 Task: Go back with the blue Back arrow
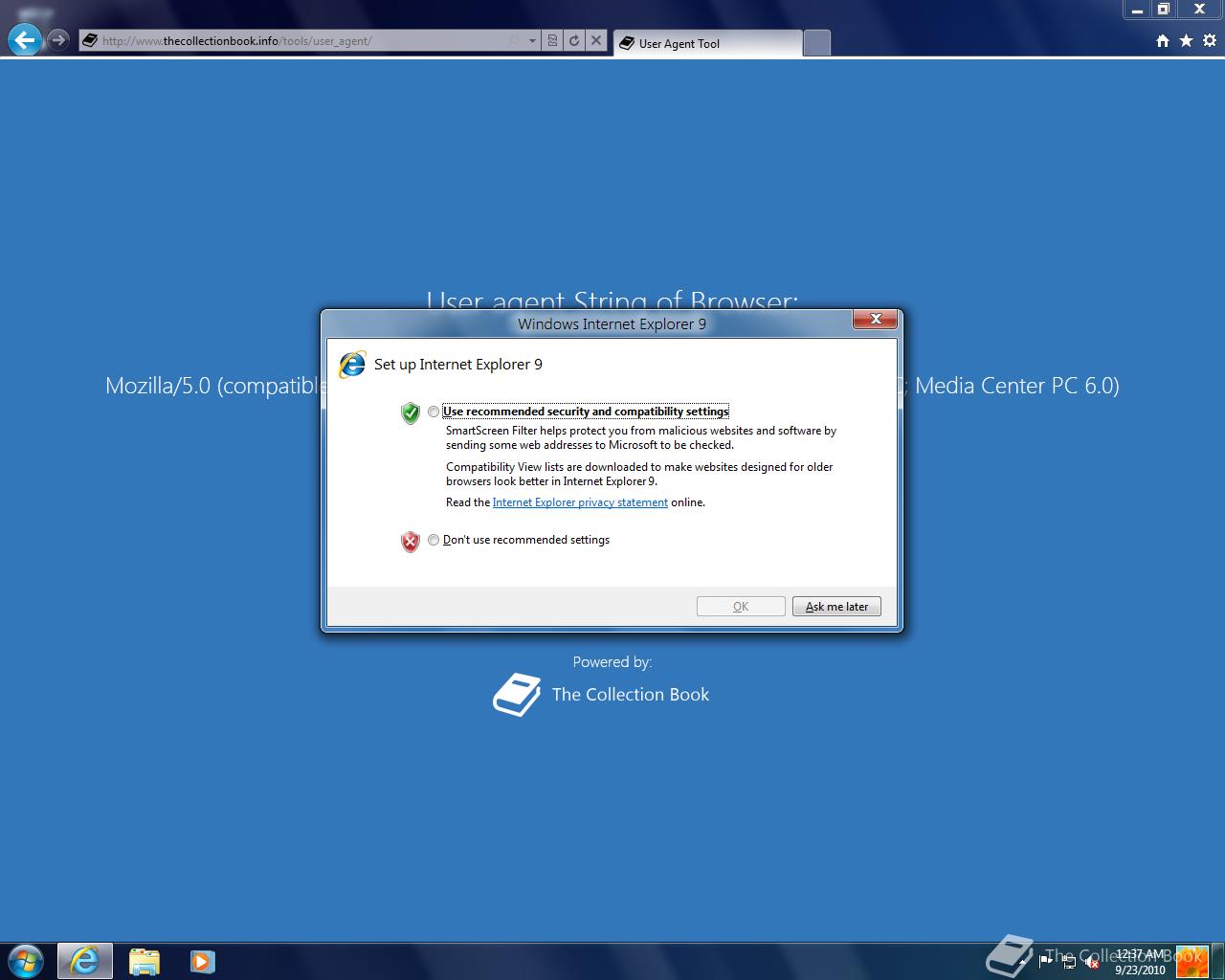click(x=25, y=40)
